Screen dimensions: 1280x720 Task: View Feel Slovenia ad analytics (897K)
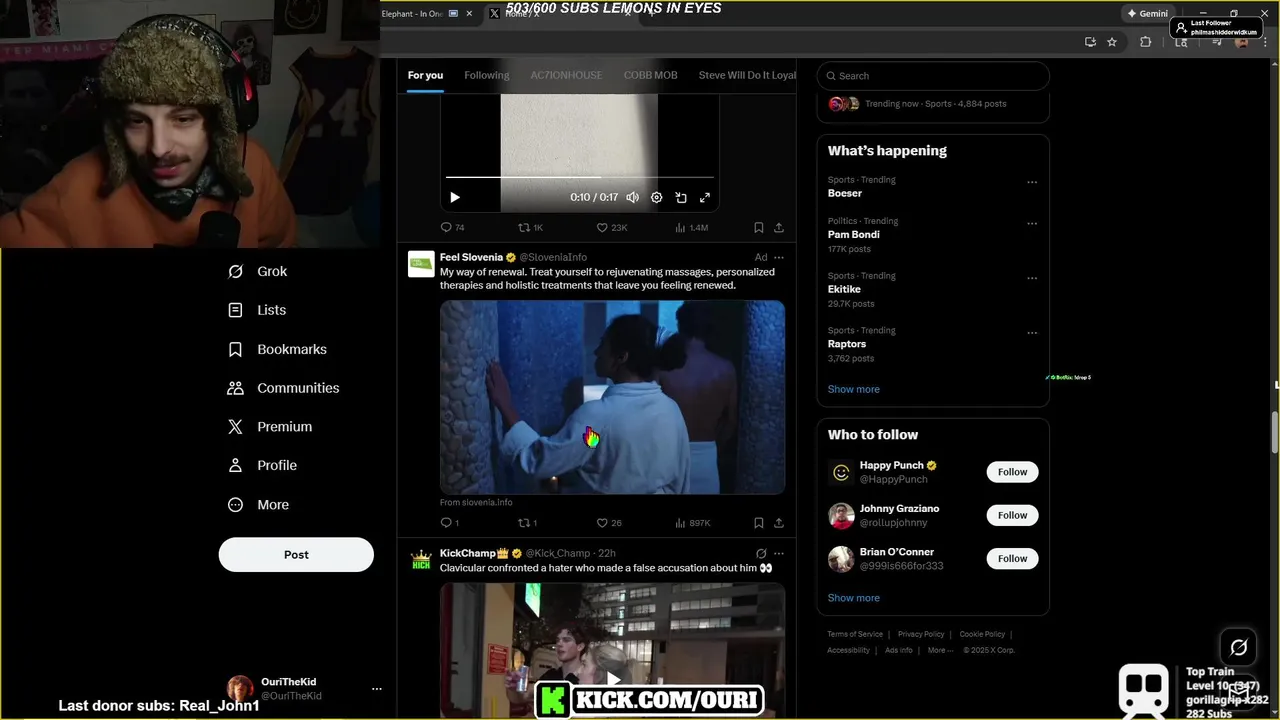click(693, 523)
